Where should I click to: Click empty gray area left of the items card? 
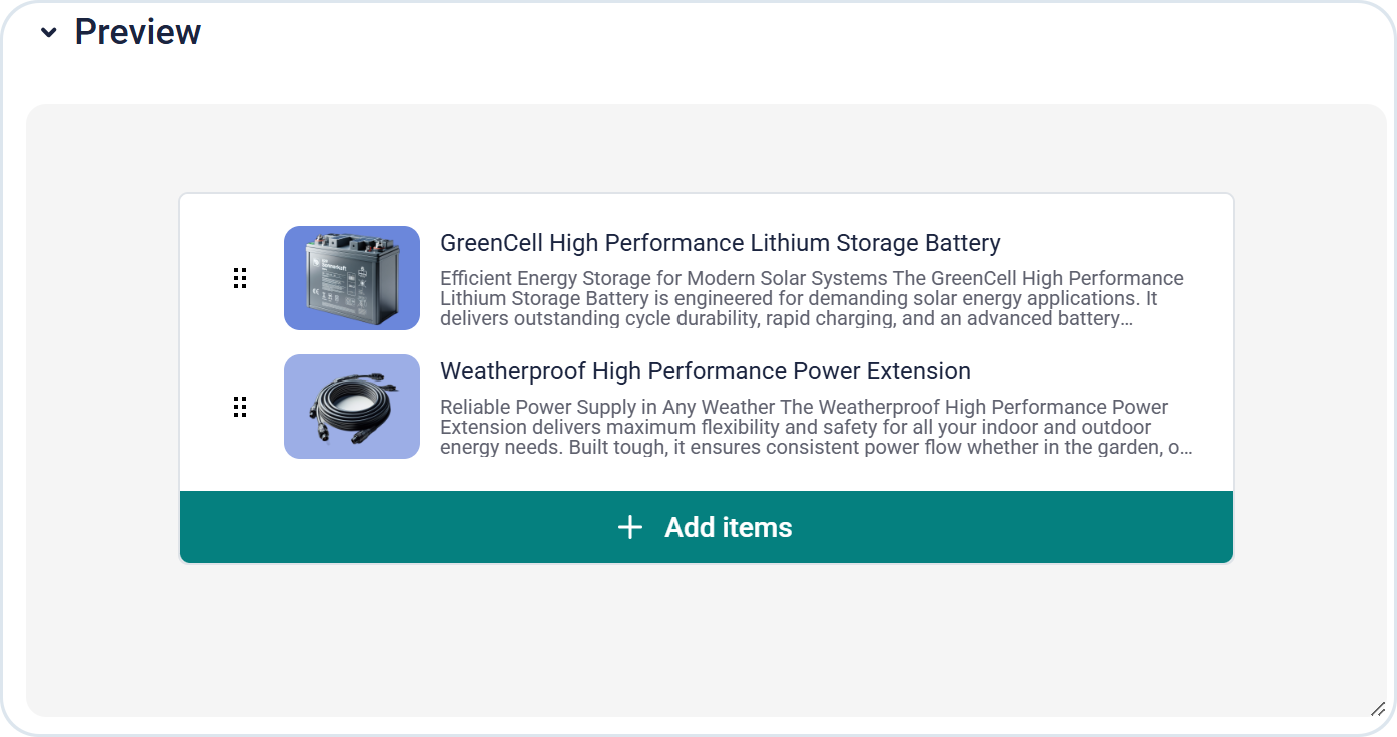pos(102,380)
